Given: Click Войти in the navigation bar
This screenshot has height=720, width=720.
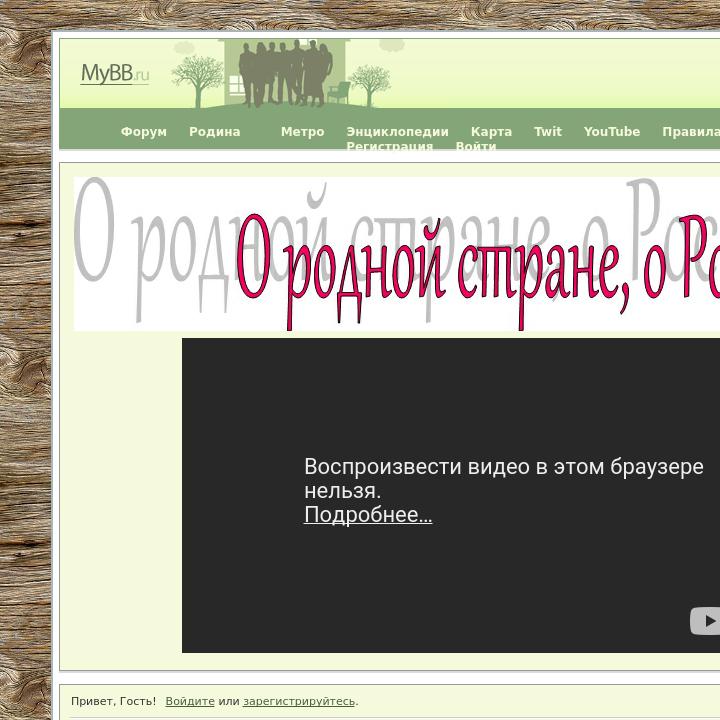Looking at the screenshot, I should tap(476, 146).
